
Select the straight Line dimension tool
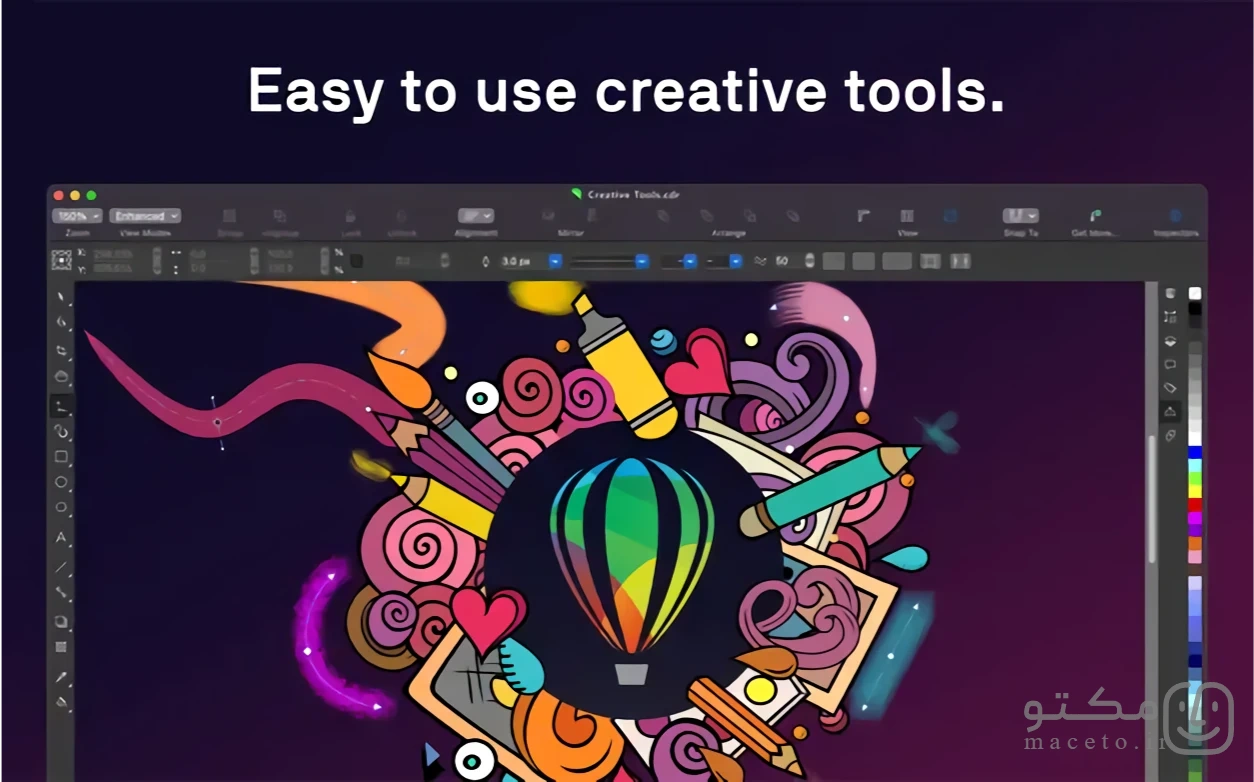[62, 567]
